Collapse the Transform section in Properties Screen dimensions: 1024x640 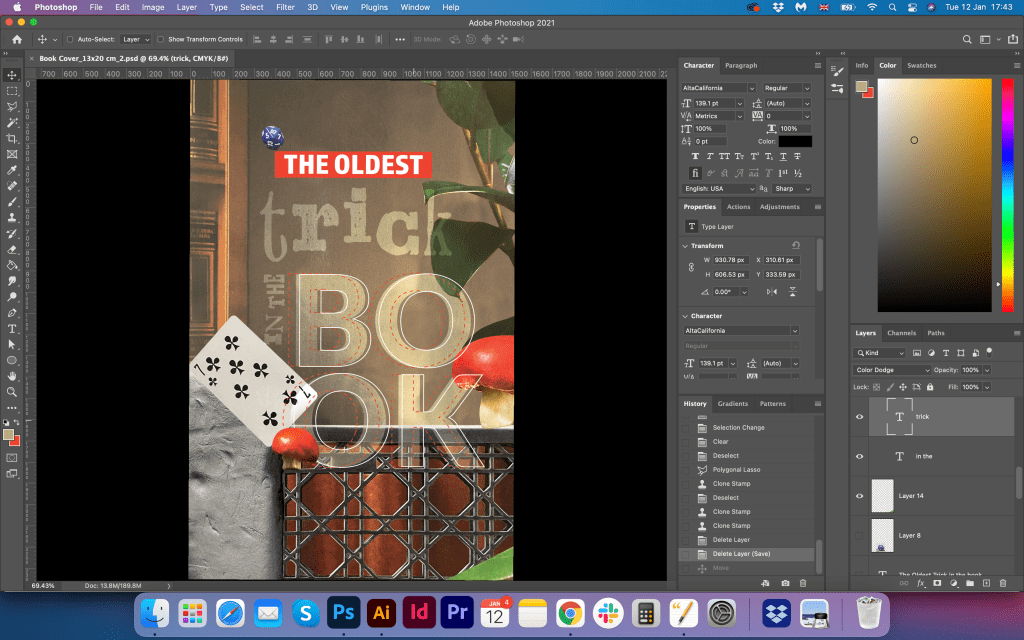click(685, 245)
